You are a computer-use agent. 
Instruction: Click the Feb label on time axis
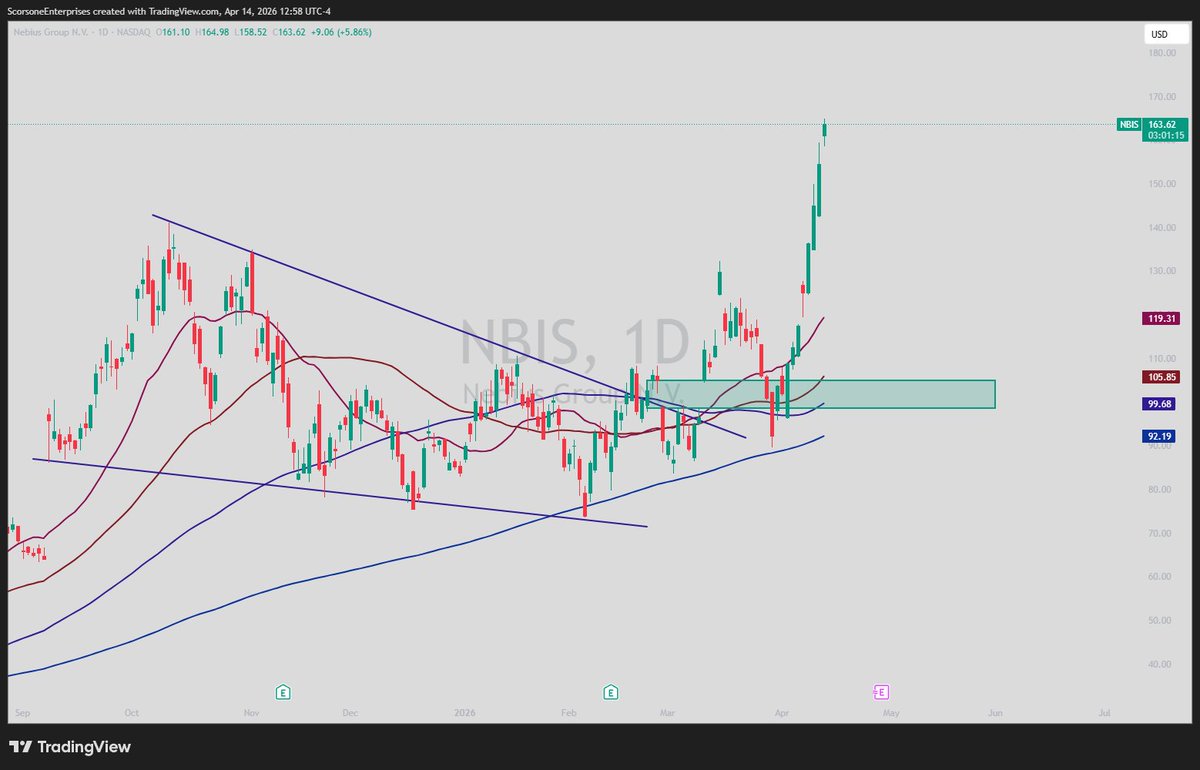coord(569,714)
